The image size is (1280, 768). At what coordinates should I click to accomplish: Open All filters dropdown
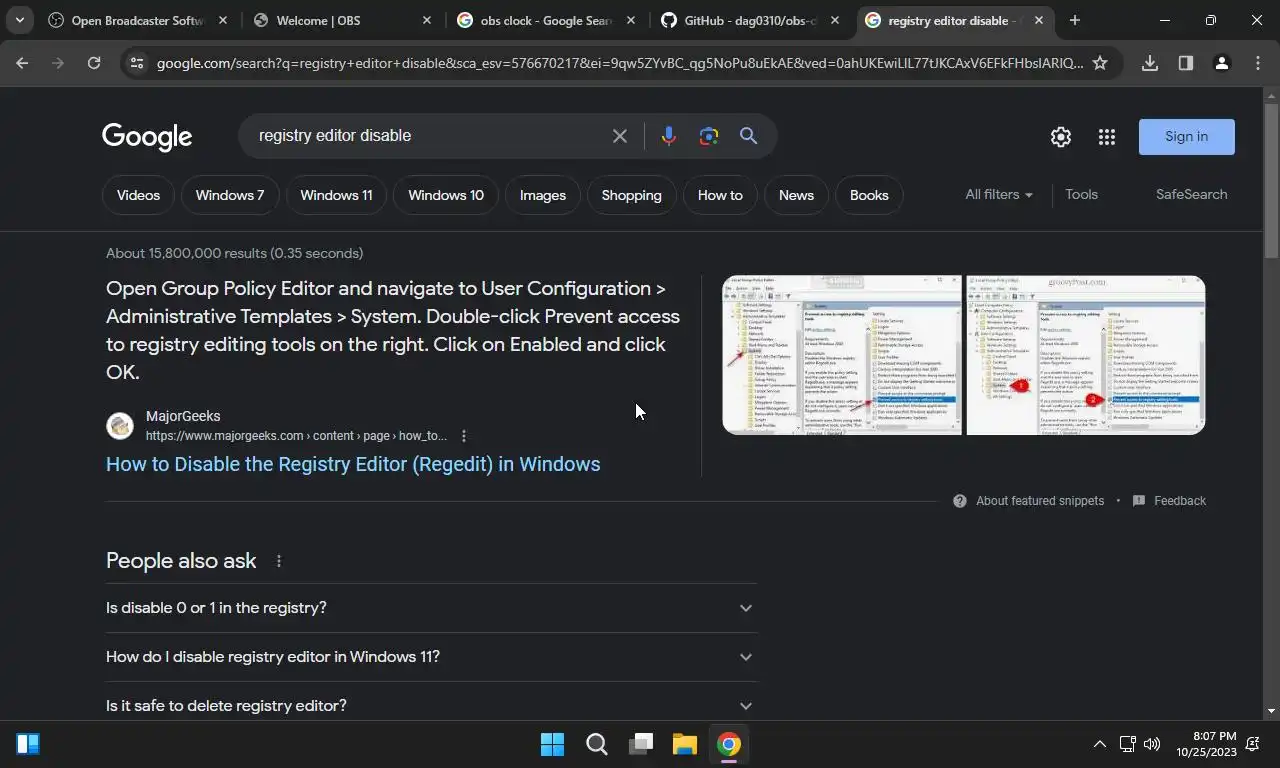click(x=999, y=195)
